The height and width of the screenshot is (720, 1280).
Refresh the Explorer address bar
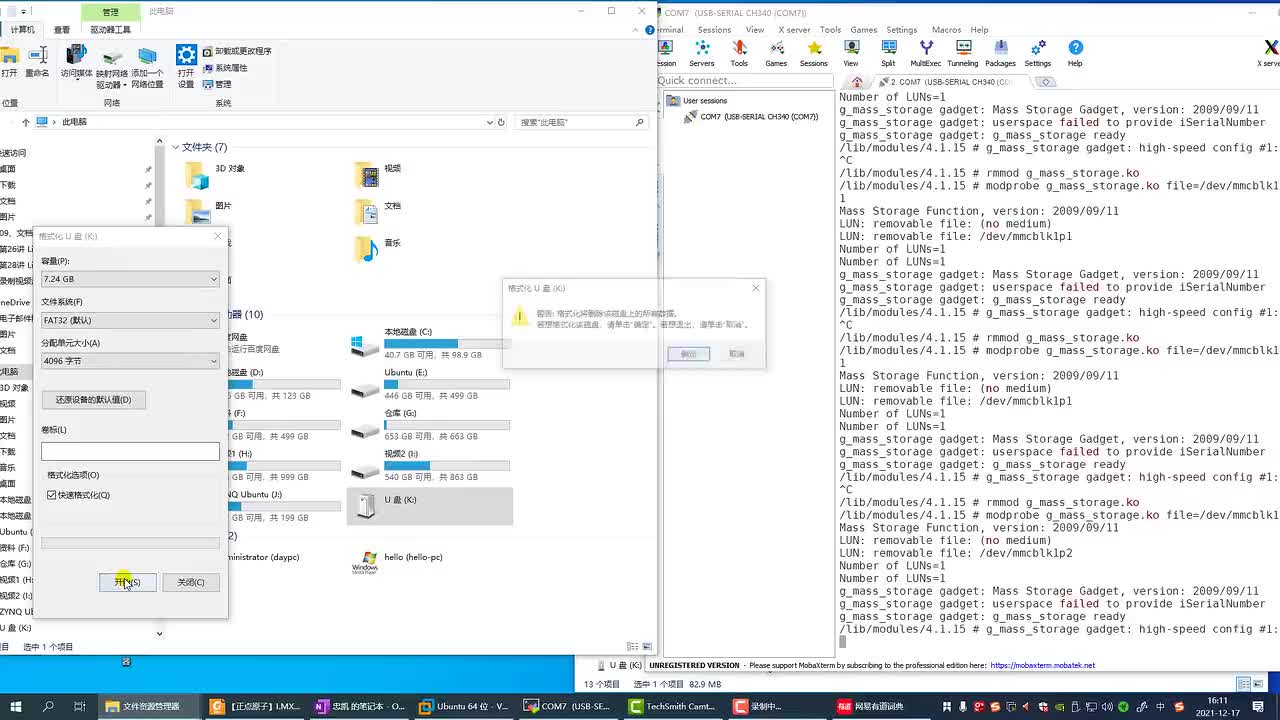[x=502, y=122]
